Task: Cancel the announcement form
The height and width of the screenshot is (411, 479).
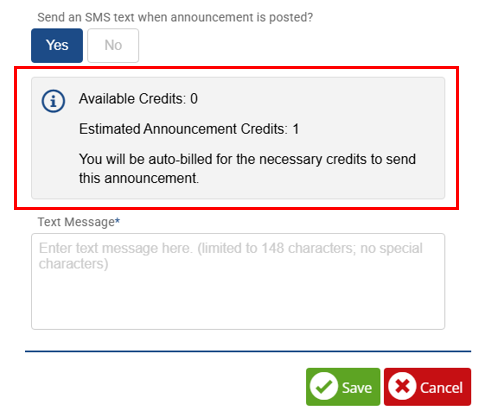Action: [427, 387]
